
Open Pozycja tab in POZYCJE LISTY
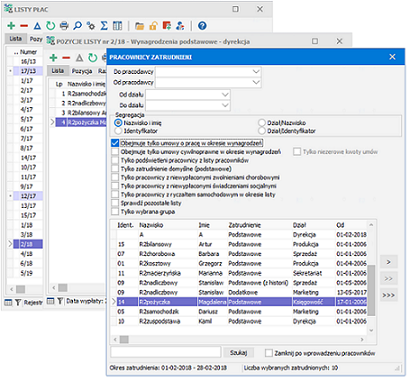82,71
